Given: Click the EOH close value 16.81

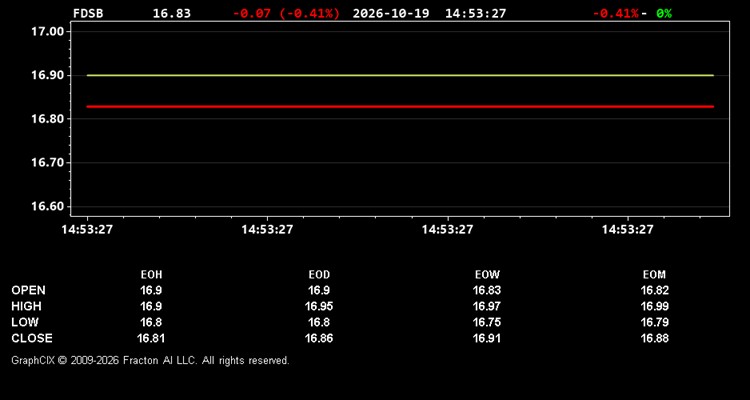Looking at the screenshot, I should (x=151, y=338).
